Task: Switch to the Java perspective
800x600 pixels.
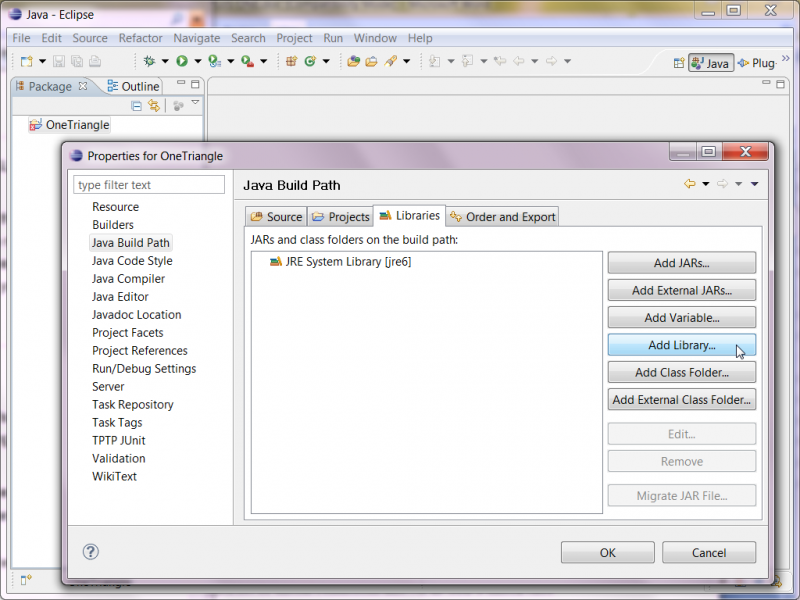Action: tap(711, 63)
